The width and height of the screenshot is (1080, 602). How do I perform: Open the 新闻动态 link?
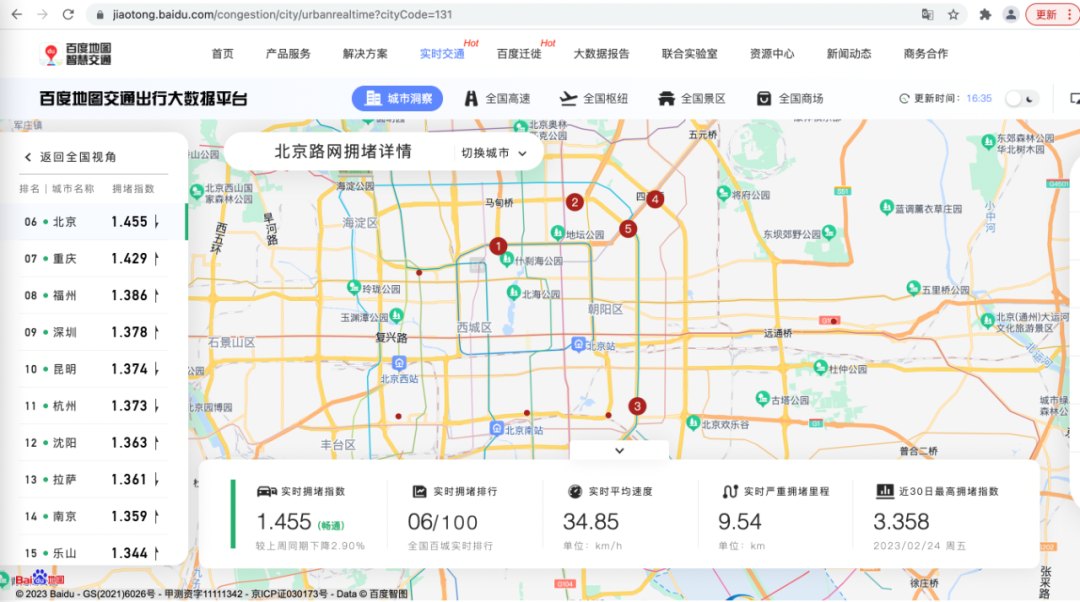click(x=849, y=54)
